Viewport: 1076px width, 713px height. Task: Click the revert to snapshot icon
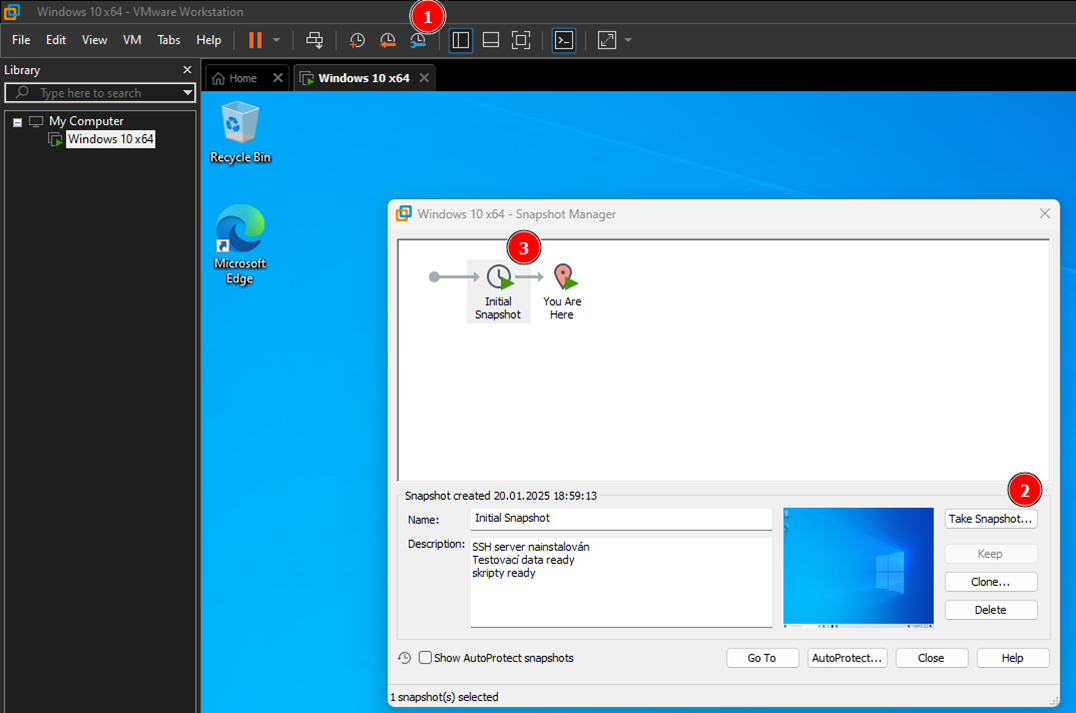[387, 40]
